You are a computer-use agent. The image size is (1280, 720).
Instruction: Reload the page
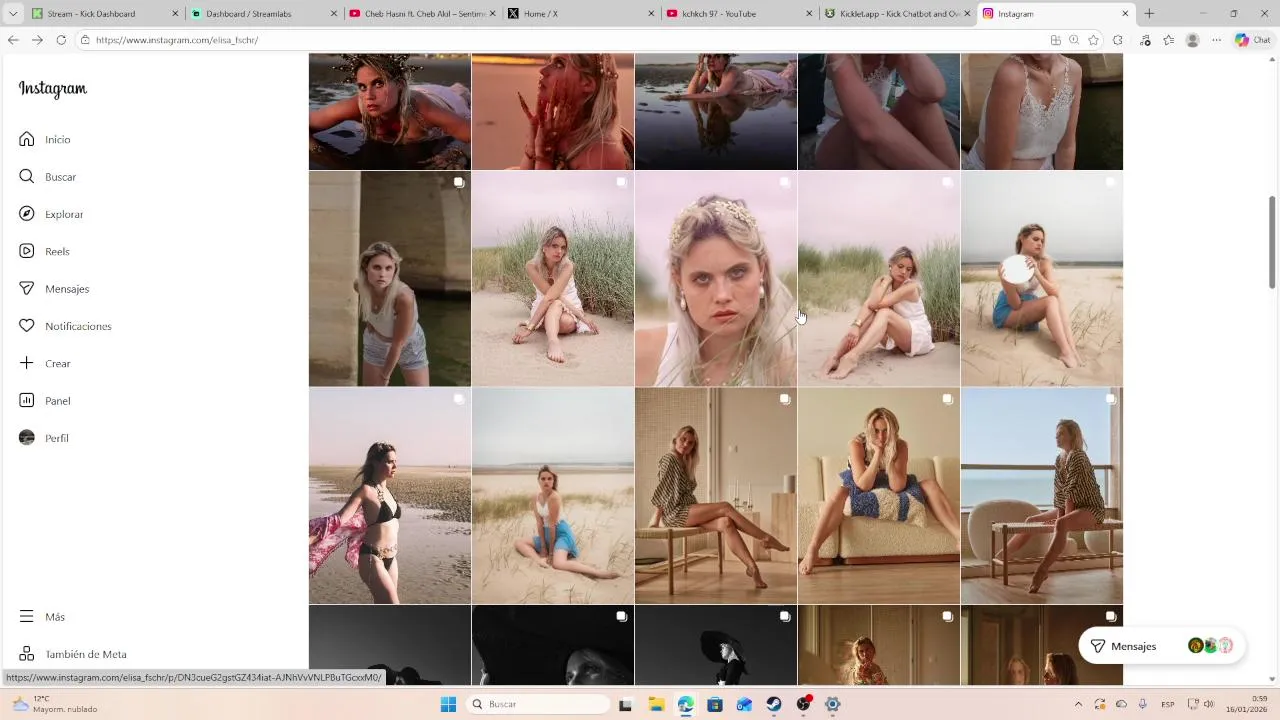61,40
